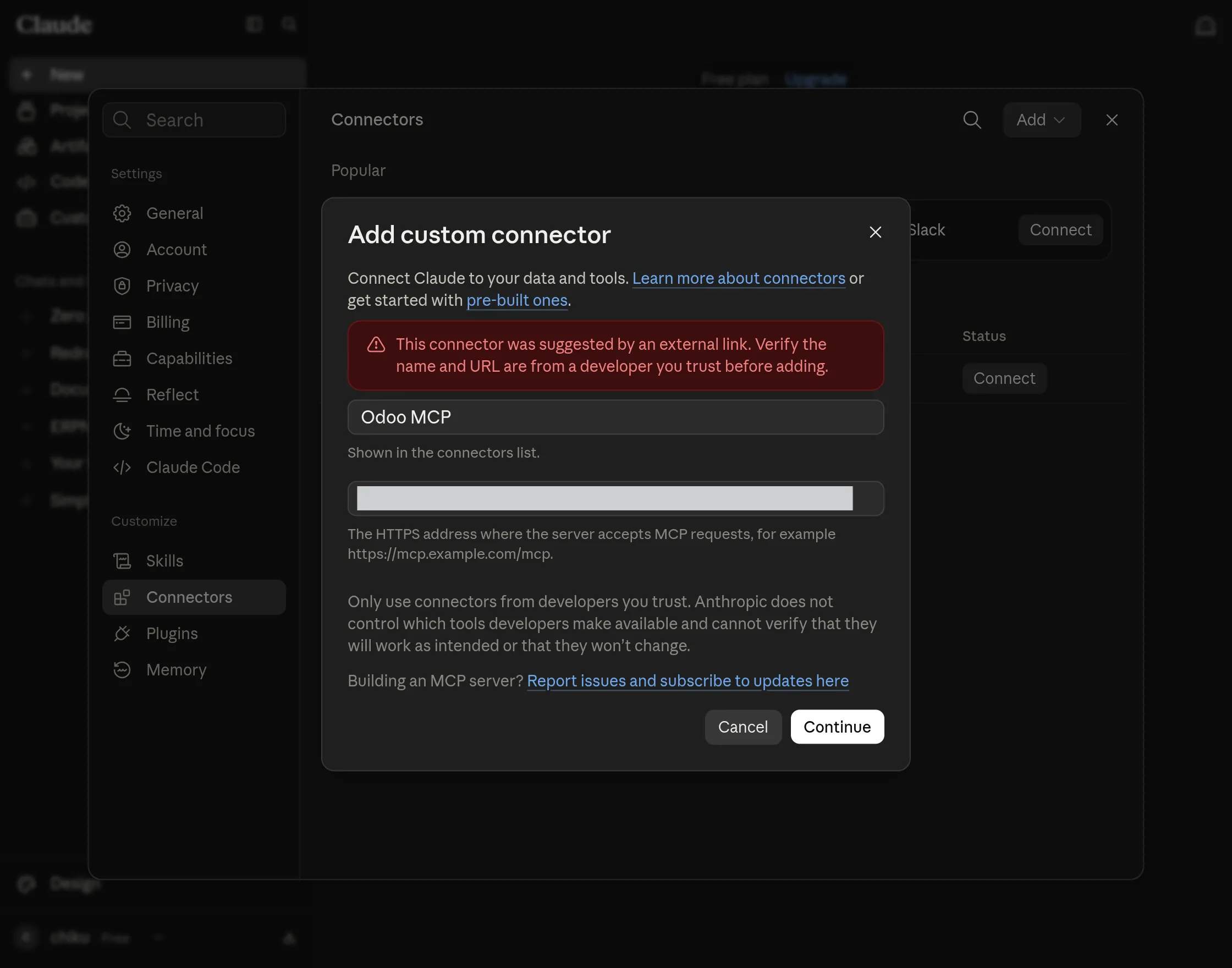Click the Billing card icon
This screenshot has height=968, width=1232.
click(x=122, y=322)
